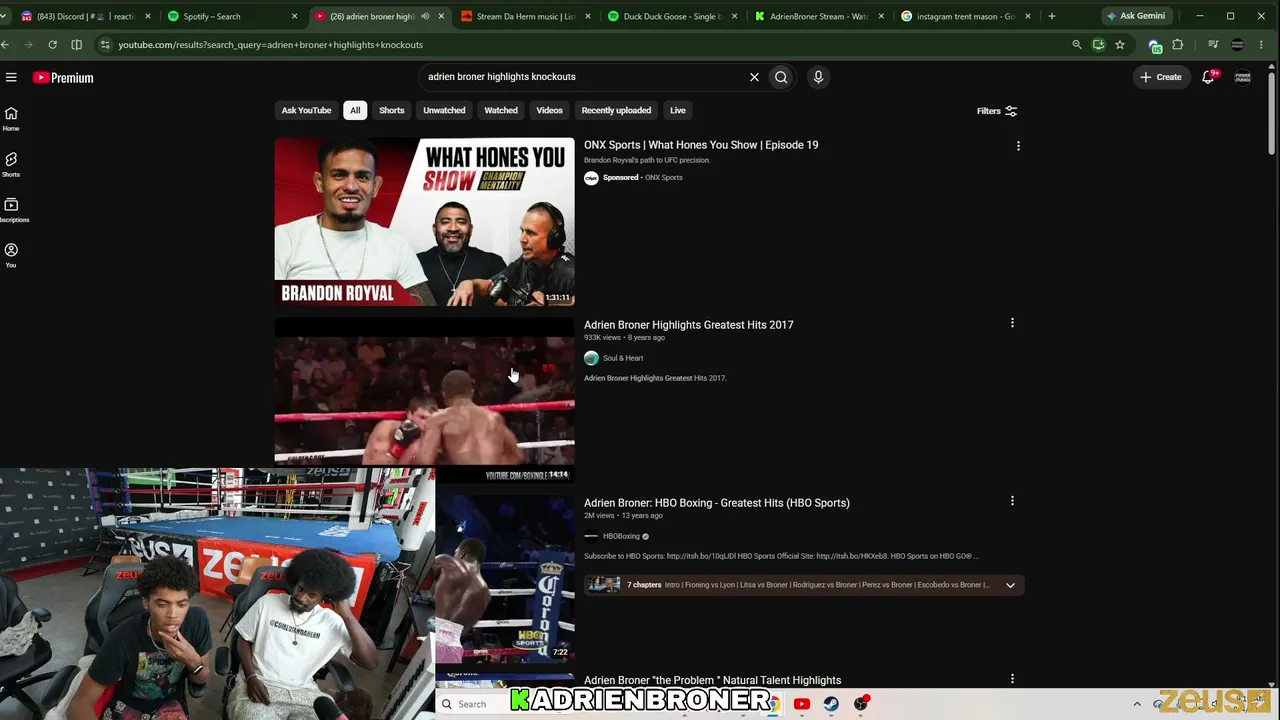Open Home in YouTube sidebar

coord(11,118)
